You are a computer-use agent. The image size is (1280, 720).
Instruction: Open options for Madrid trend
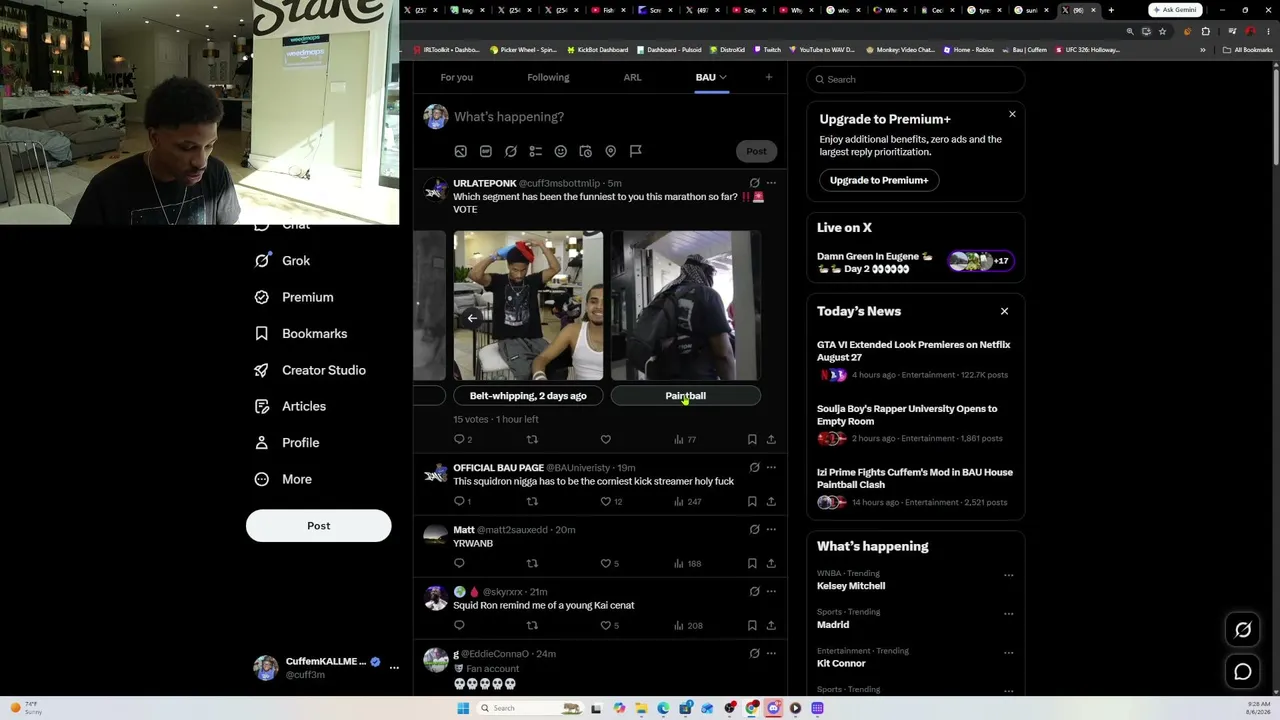[1008, 613]
